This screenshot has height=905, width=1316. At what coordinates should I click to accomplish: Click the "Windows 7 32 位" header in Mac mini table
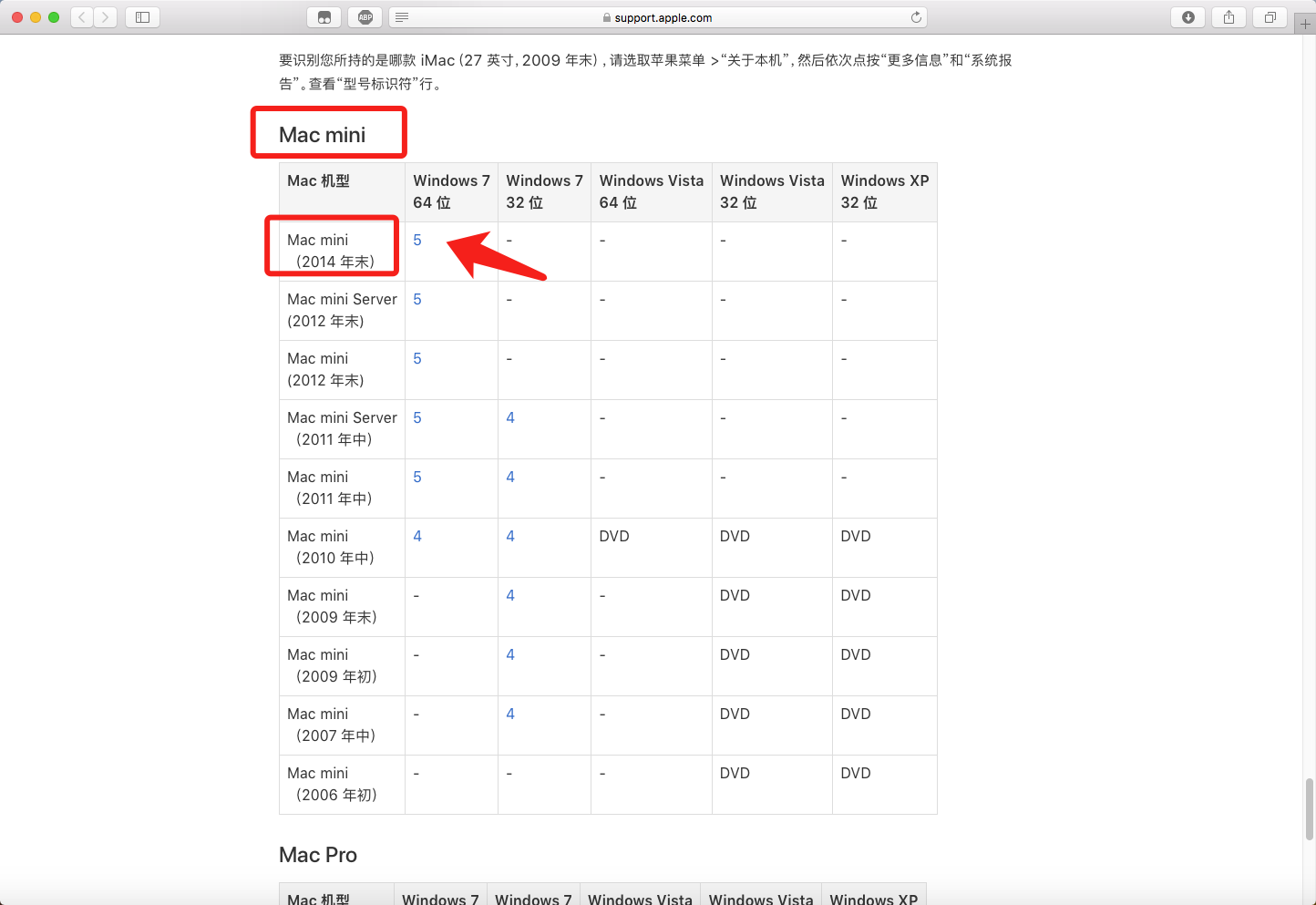click(544, 191)
